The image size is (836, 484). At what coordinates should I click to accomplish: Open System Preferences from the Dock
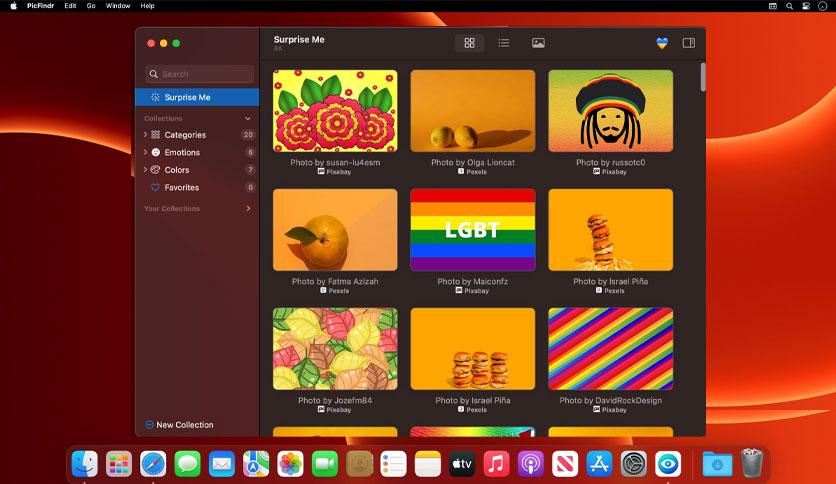(633, 463)
